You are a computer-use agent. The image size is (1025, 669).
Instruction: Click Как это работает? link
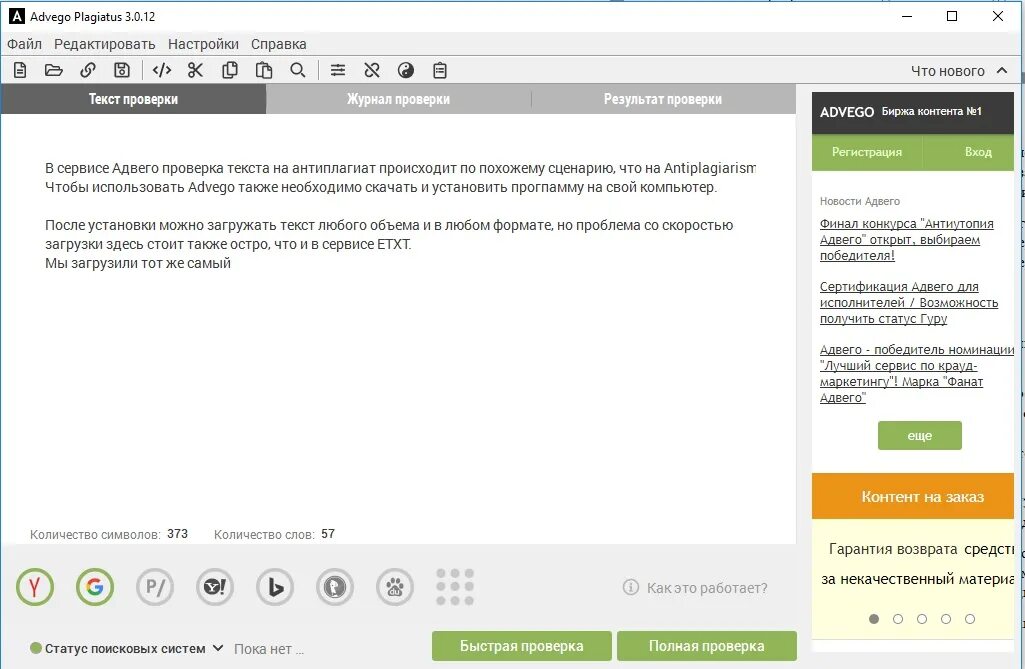point(707,588)
